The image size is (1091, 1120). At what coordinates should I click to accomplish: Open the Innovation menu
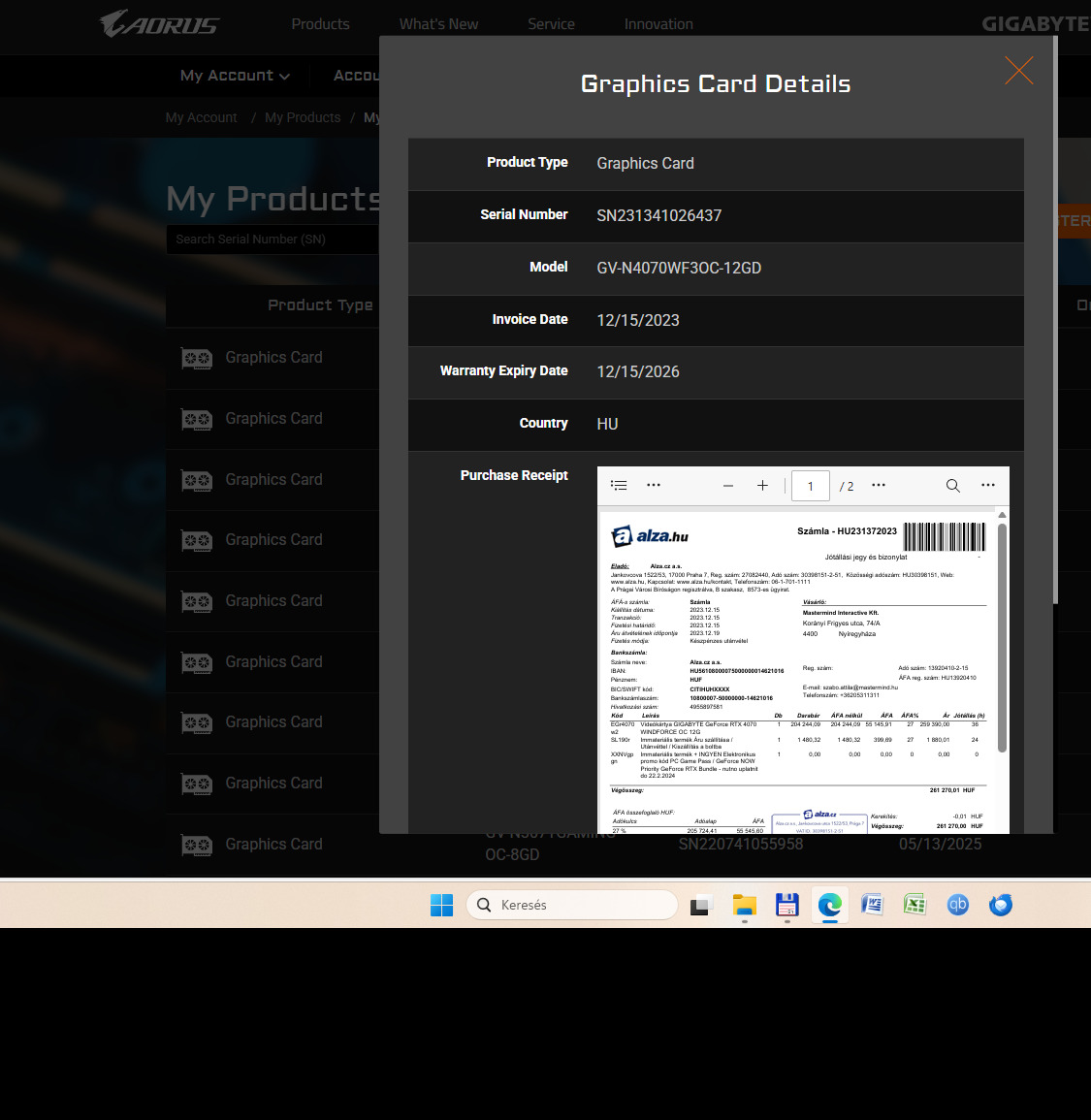click(658, 24)
